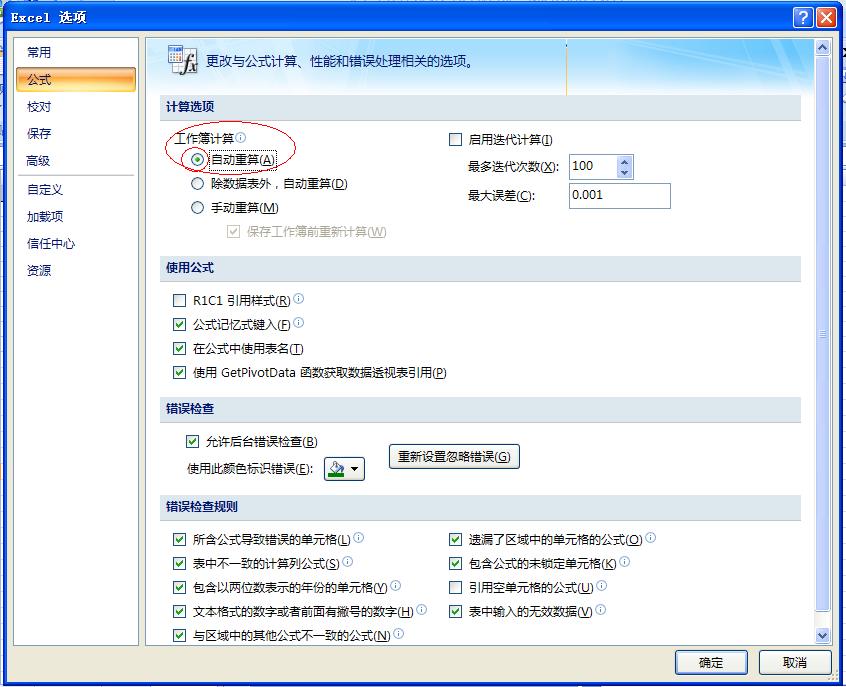The height and width of the screenshot is (687, 846).
Task: Click scrollbar down arrow in options pane
Action: [822, 635]
